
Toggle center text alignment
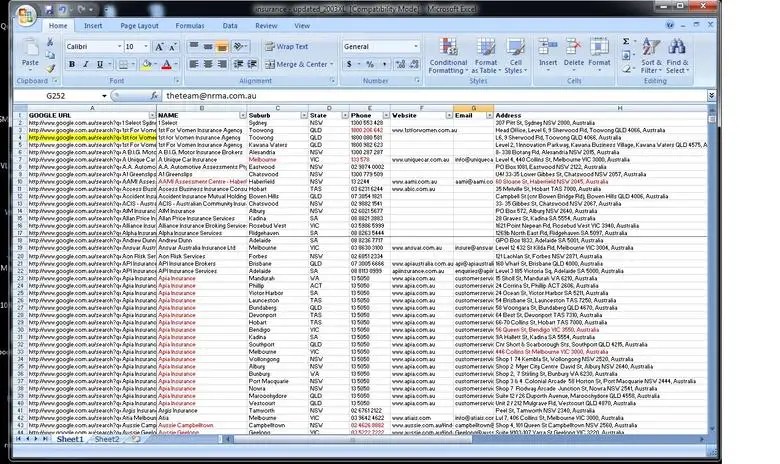pyautogui.click(x=208, y=64)
